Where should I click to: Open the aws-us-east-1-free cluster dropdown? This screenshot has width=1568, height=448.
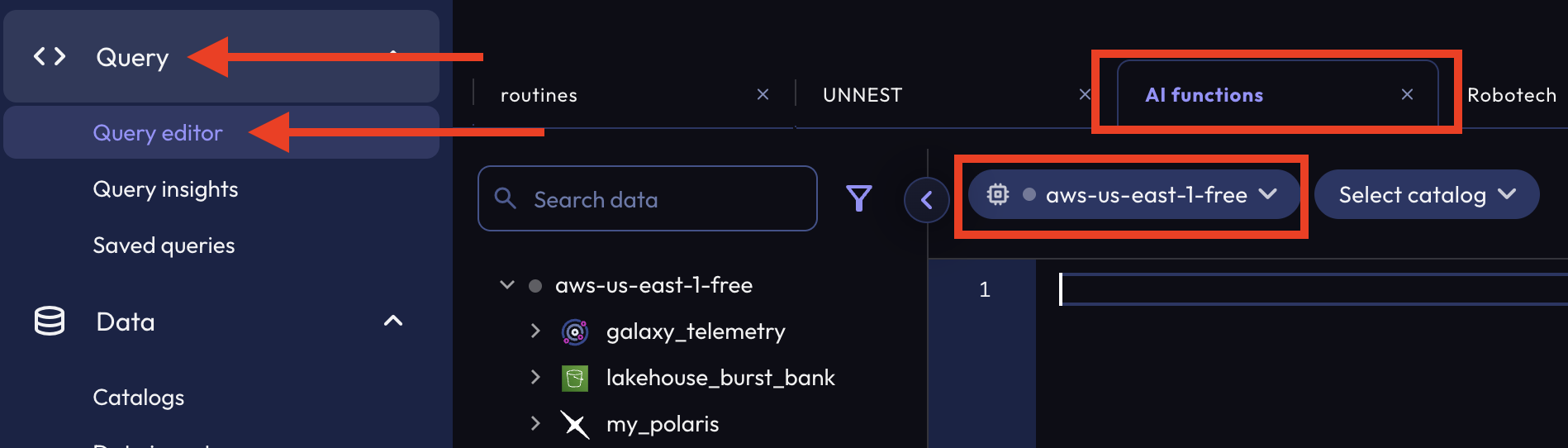[1133, 195]
